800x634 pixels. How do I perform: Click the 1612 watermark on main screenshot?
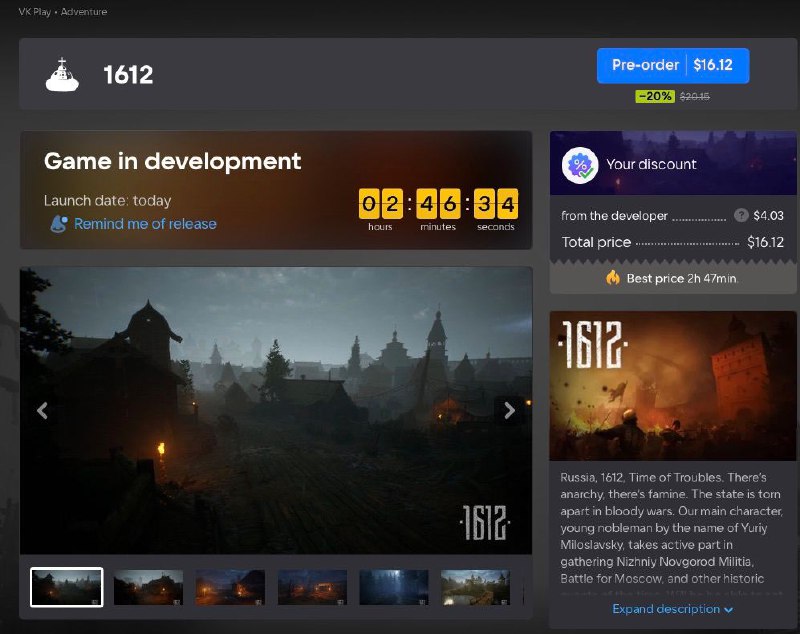click(485, 521)
